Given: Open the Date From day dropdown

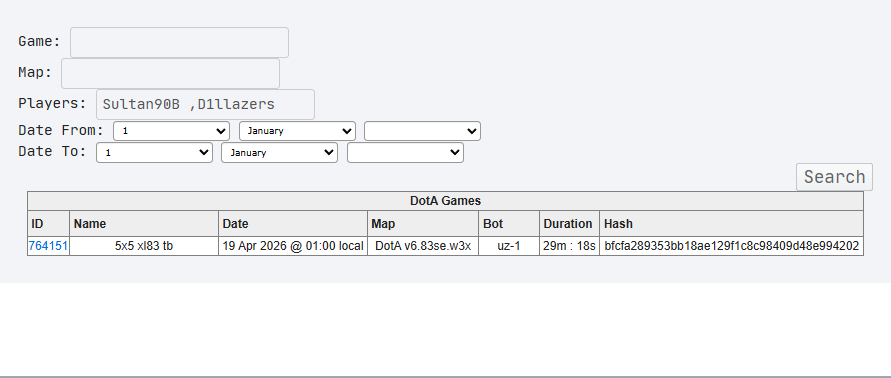Looking at the screenshot, I should [x=172, y=131].
